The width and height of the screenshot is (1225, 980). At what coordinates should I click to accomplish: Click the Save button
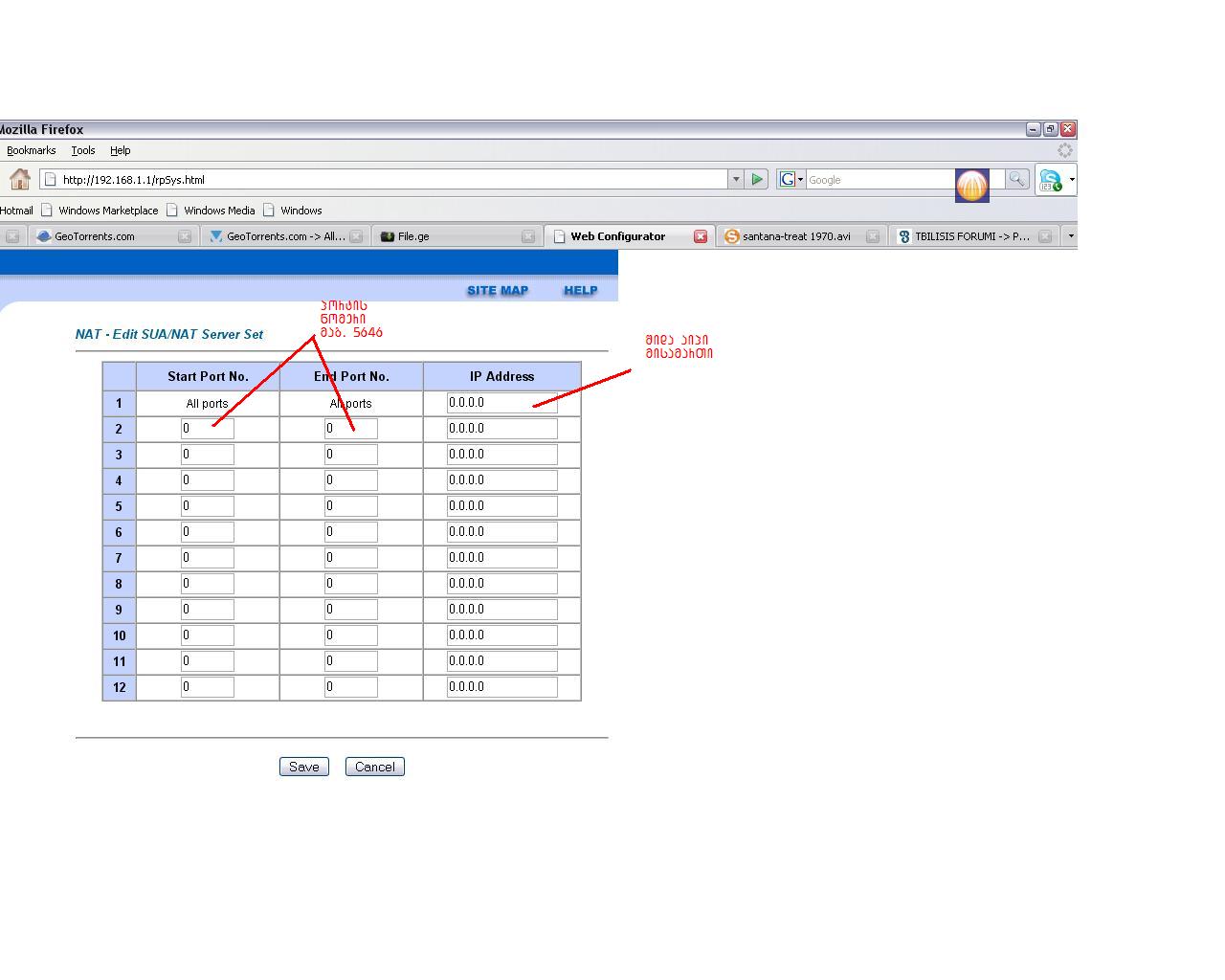tap(304, 767)
